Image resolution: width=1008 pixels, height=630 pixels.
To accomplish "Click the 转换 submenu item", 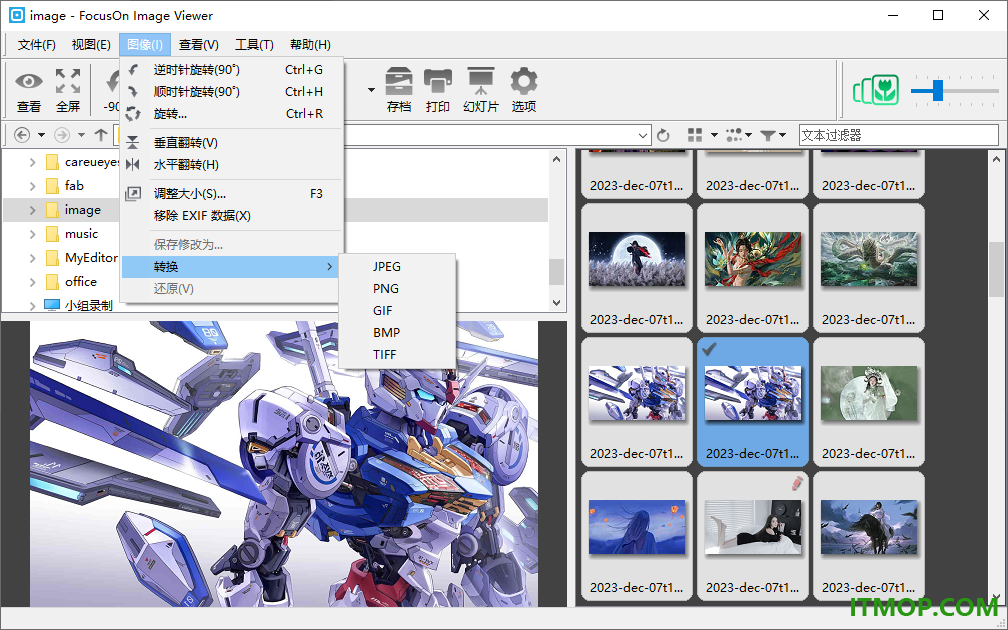I will (x=231, y=266).
